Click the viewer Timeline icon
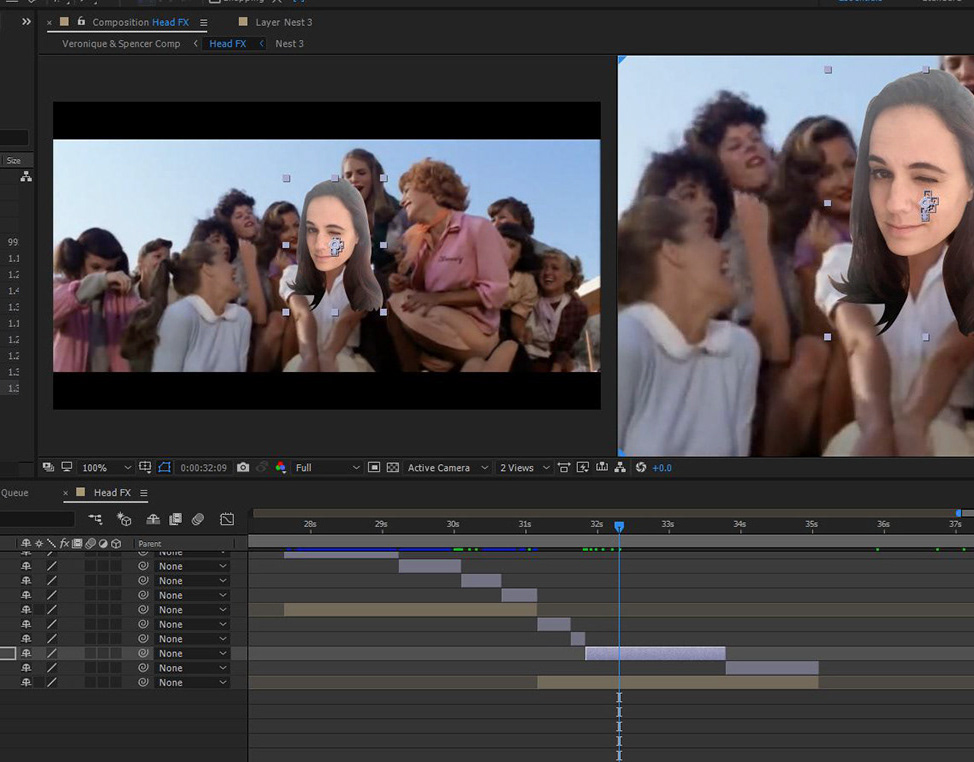The width and height of the screenshot is (974, 762). click(602, 467)
